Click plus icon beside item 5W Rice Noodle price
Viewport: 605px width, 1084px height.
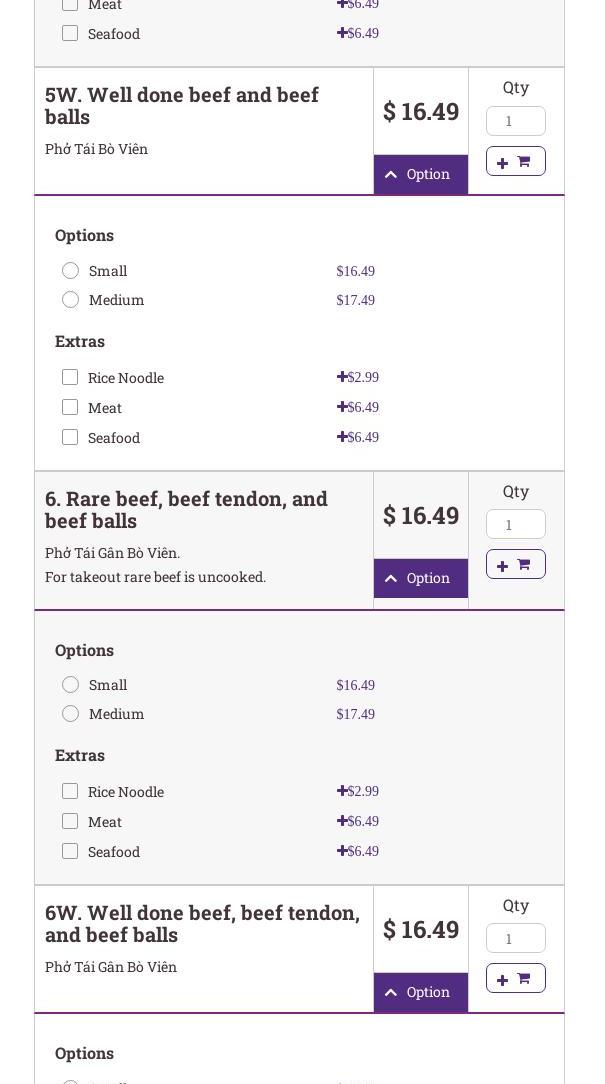[x=342, y=377]
